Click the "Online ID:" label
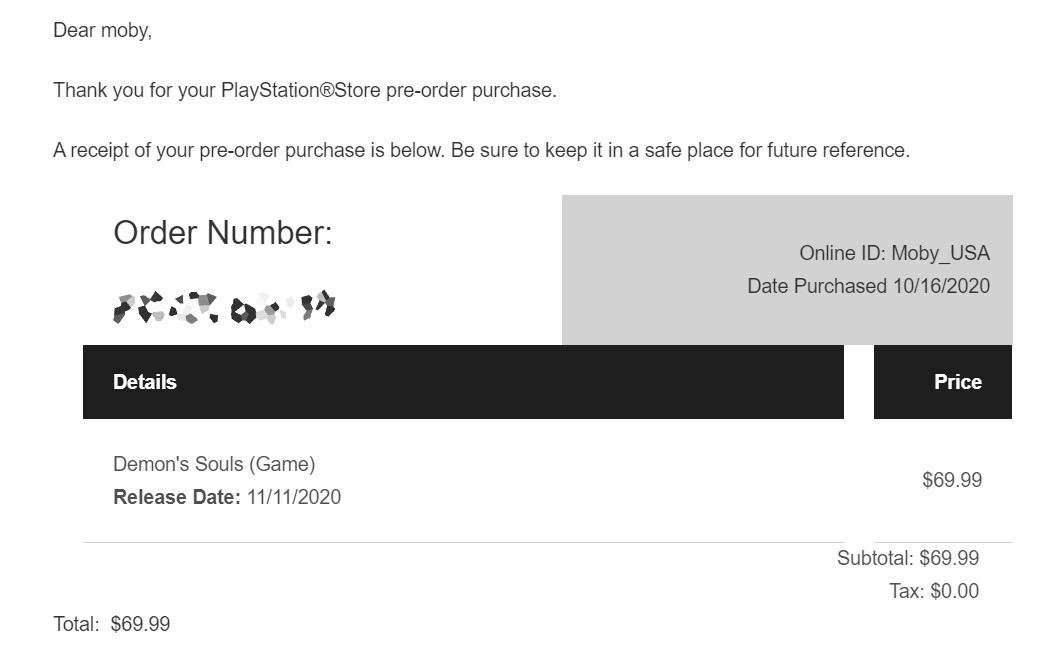This screenshot has width=1046, height=649. coord(842,254)
